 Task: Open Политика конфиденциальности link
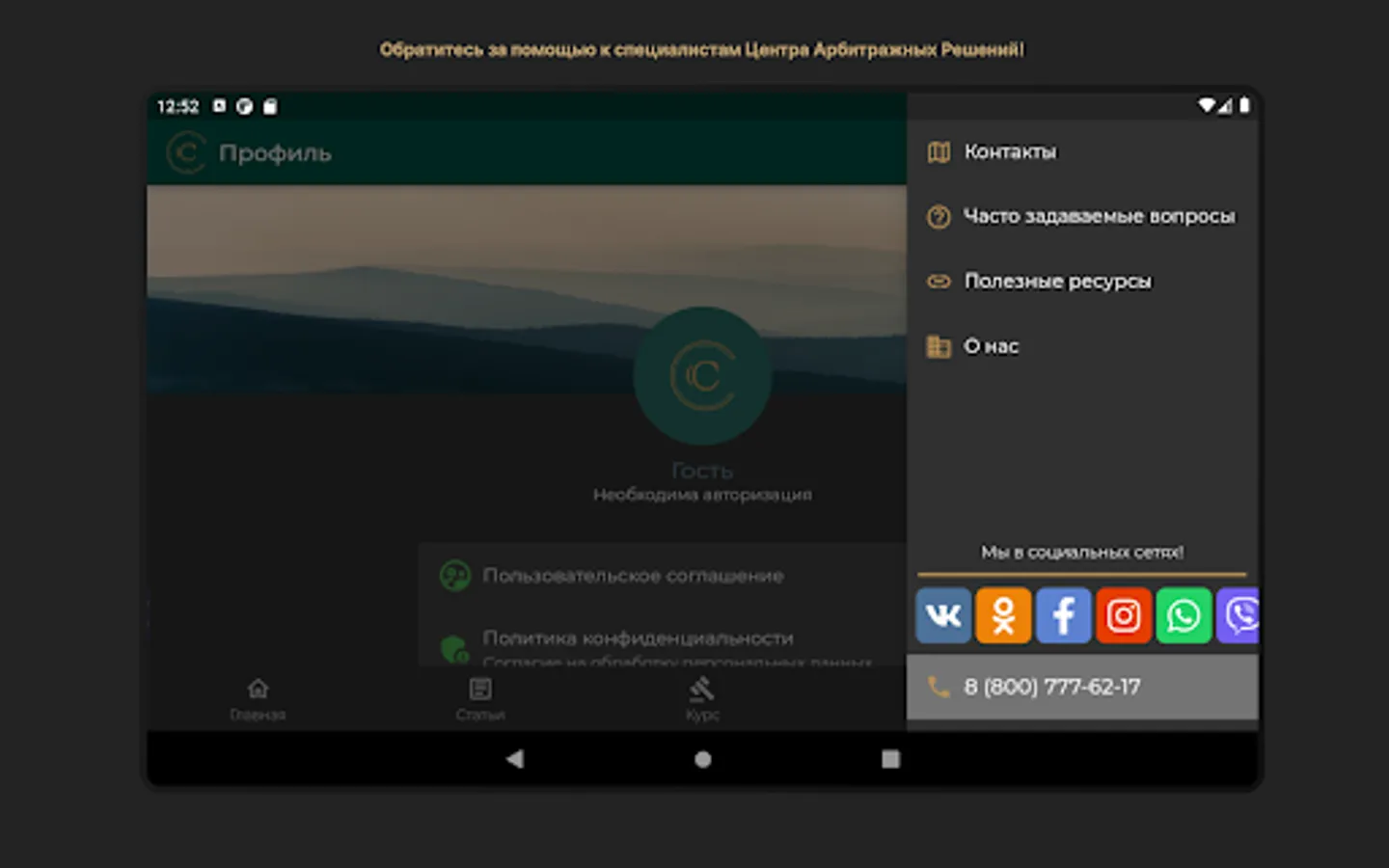638,638
